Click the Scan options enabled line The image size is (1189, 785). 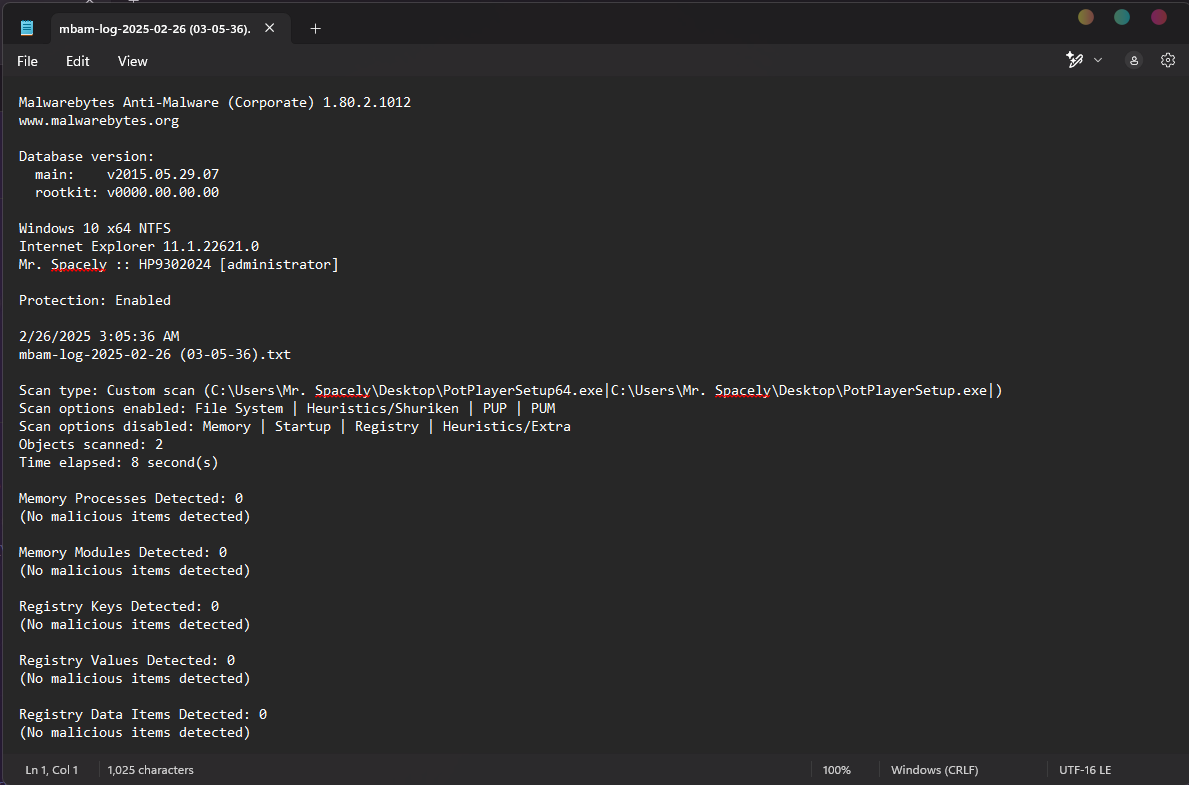(x=287, y=408)
